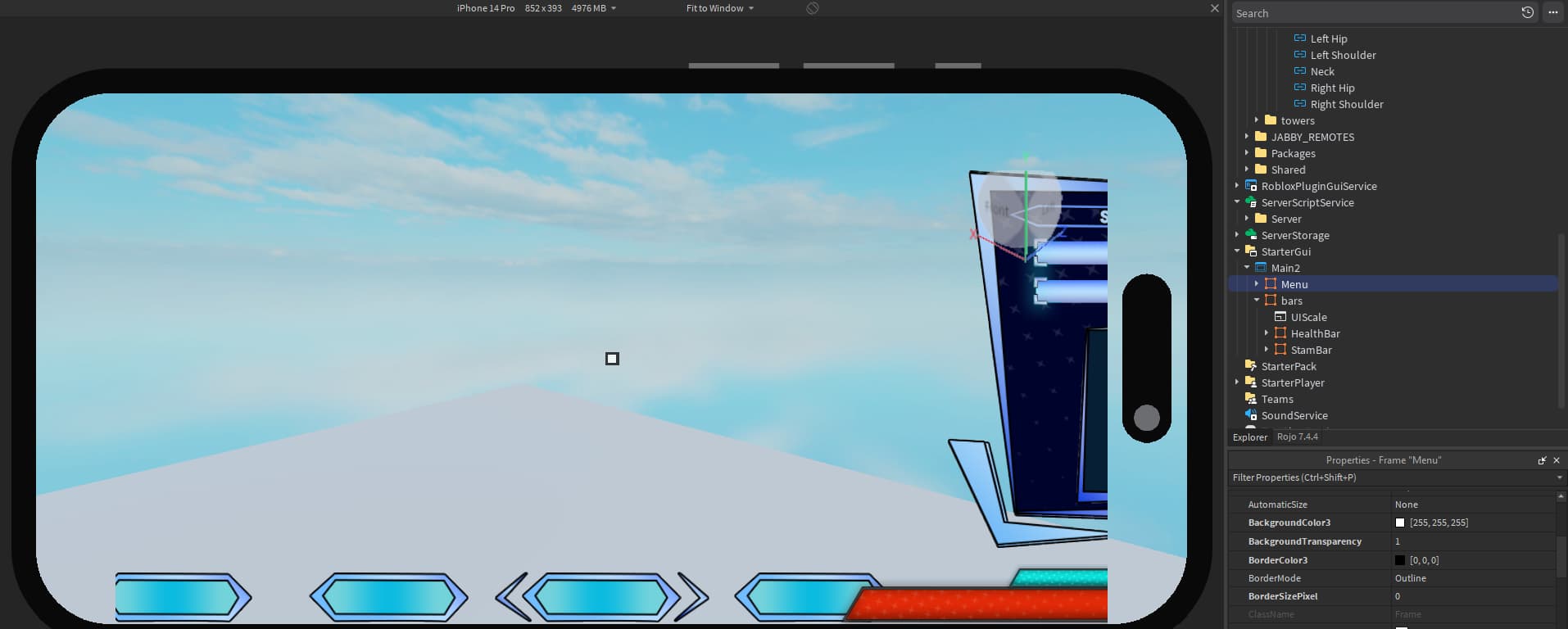Pop out the Properties panel

pyautogui.click(x=1542, y=460)
